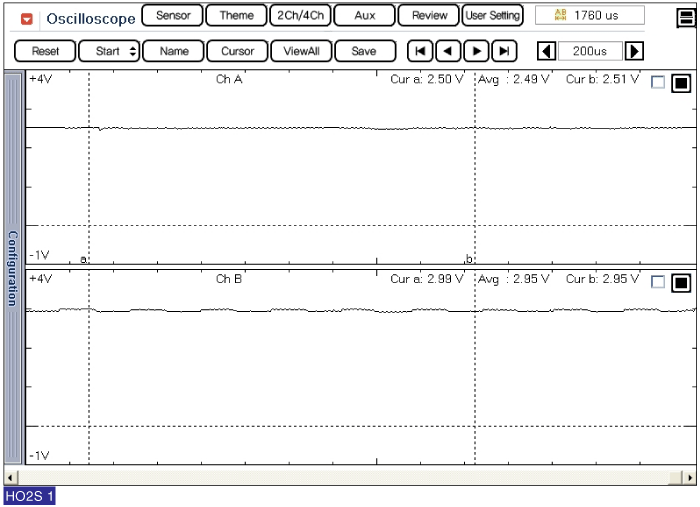The height and width of the screenshot is (507, 700).
Task: Open the Sensor menu
Action: coord(172,16)
